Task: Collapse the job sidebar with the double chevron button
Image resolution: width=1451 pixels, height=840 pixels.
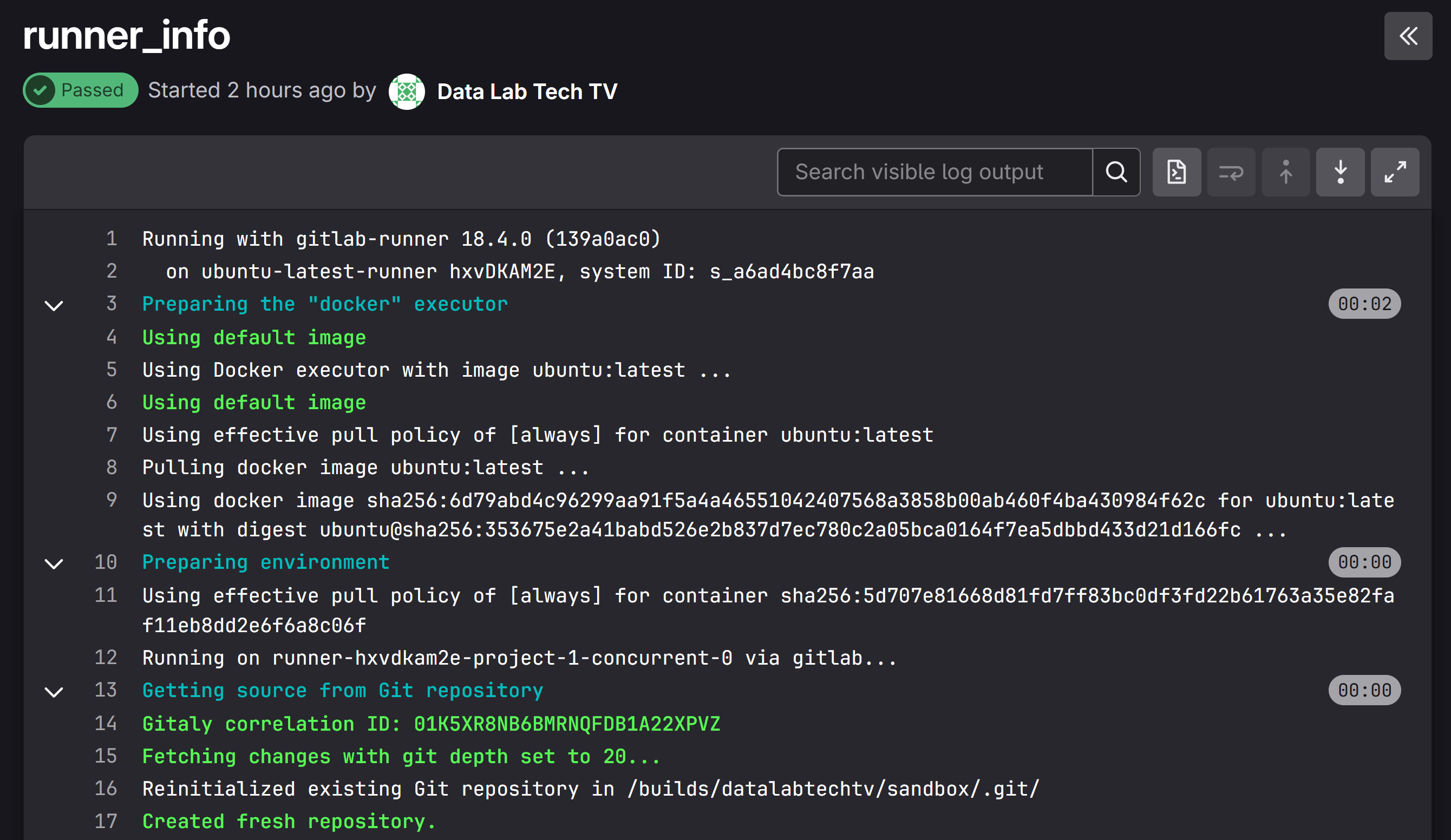Action: pyautogui.click(x=1408, y=36)
